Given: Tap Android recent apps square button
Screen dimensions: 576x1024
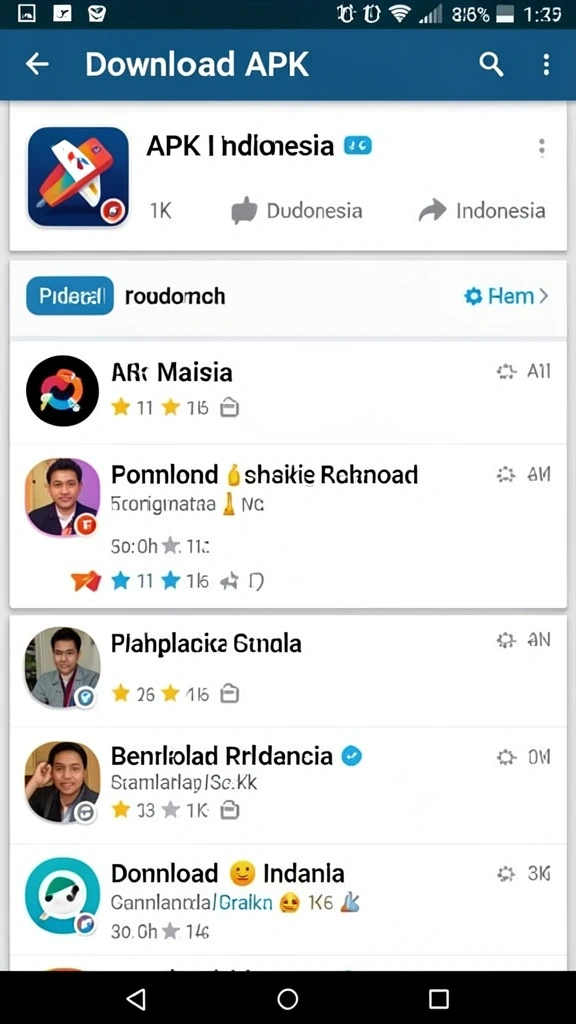Looking at the screenshot, I should point(439,998).
